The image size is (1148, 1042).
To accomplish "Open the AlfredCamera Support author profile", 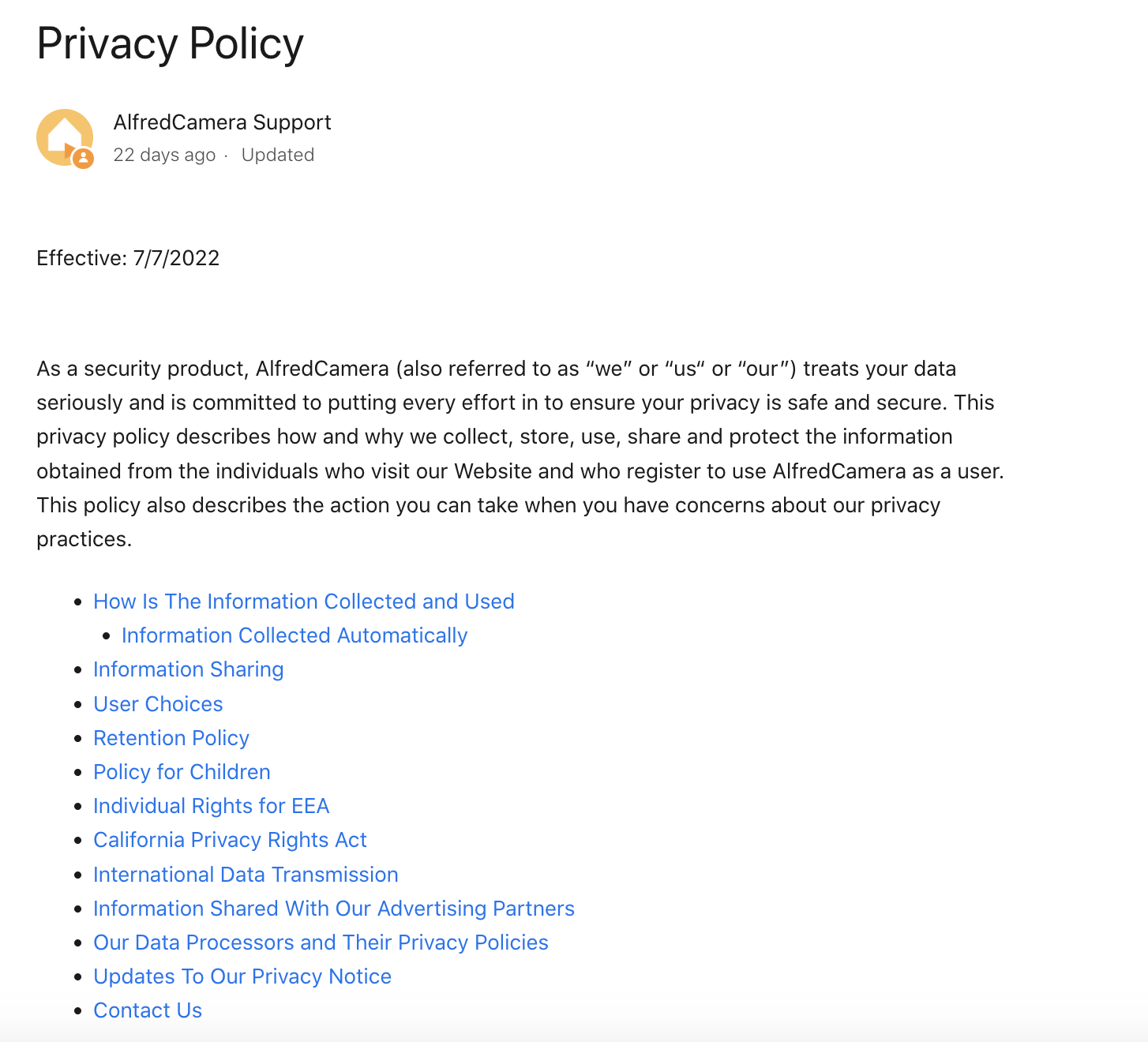I will pyautogui.click(x=222, y=122).
